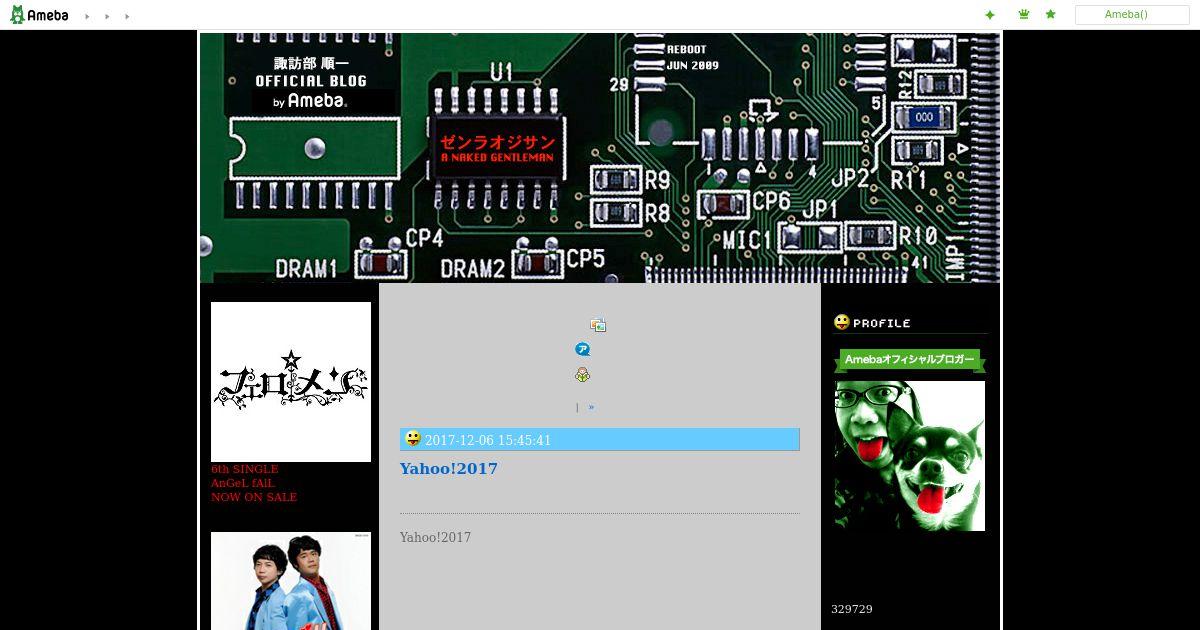The height and width of the screenshot is (630, 1200).
Task: Select the Yahoo!2017 body text
Action: (435, 538)
